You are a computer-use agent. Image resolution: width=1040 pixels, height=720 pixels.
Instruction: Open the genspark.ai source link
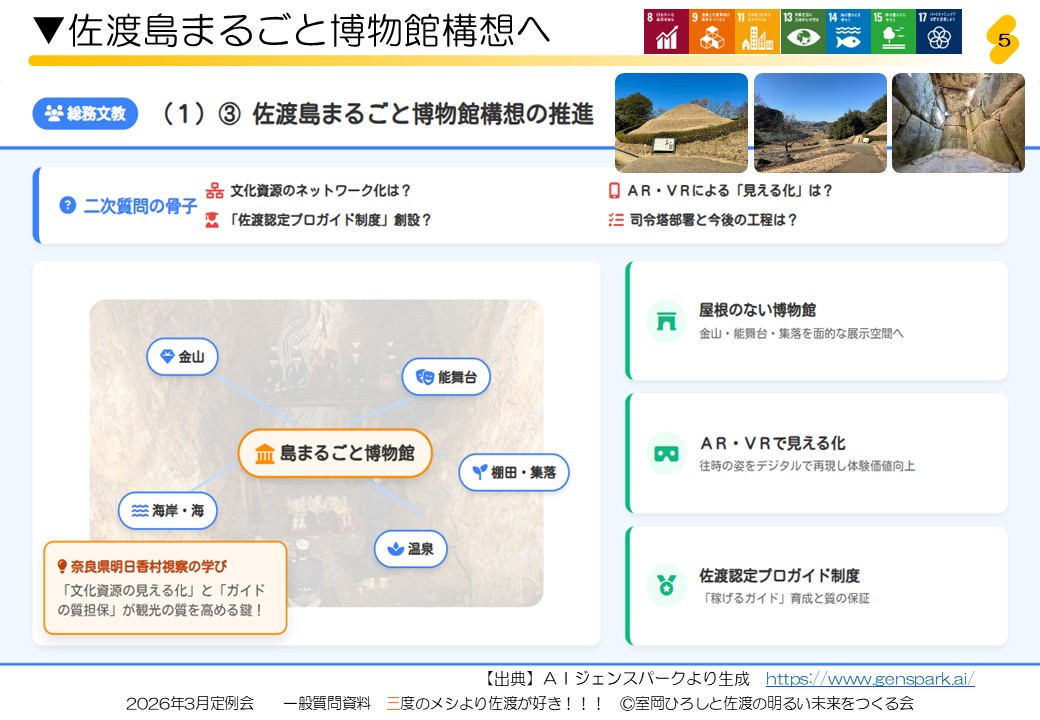869,679
